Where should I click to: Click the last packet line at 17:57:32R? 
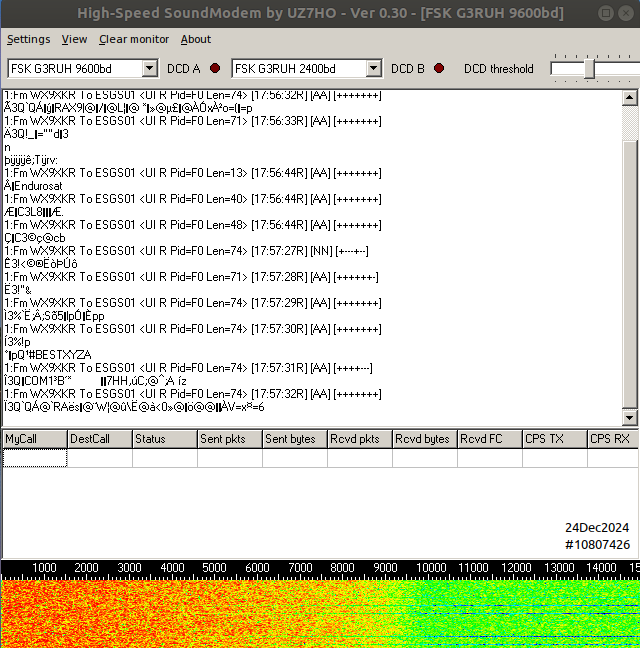tap(193, 394)
